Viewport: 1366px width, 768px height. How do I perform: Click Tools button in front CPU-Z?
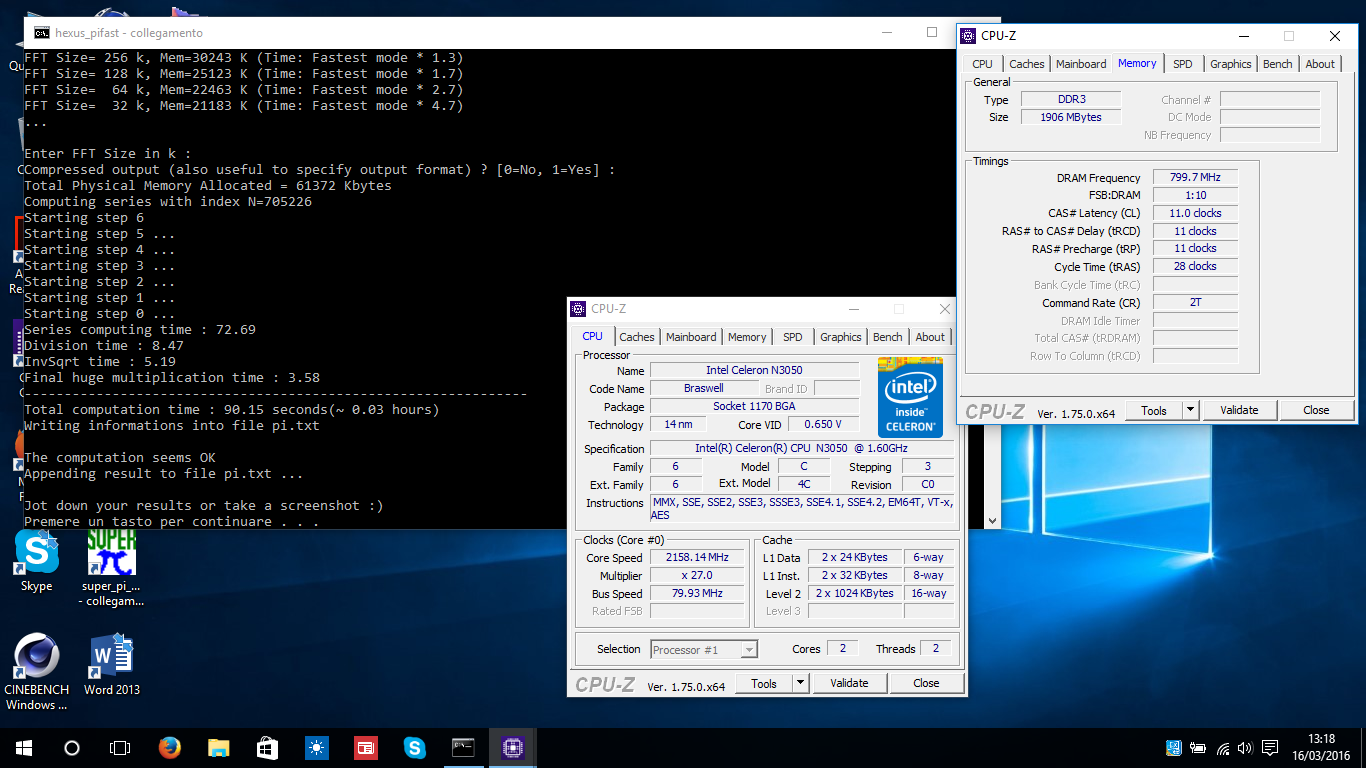(x=764, y=684)
